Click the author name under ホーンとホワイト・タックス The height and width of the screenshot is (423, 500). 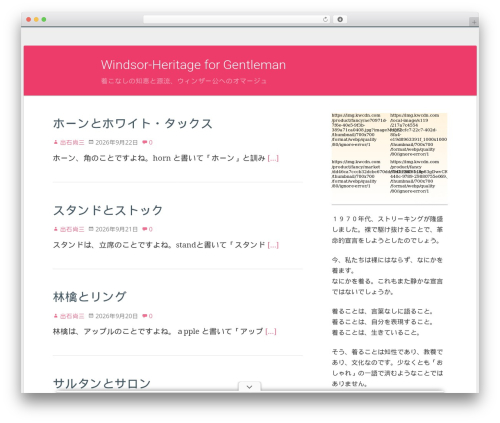tap(72, 143)
